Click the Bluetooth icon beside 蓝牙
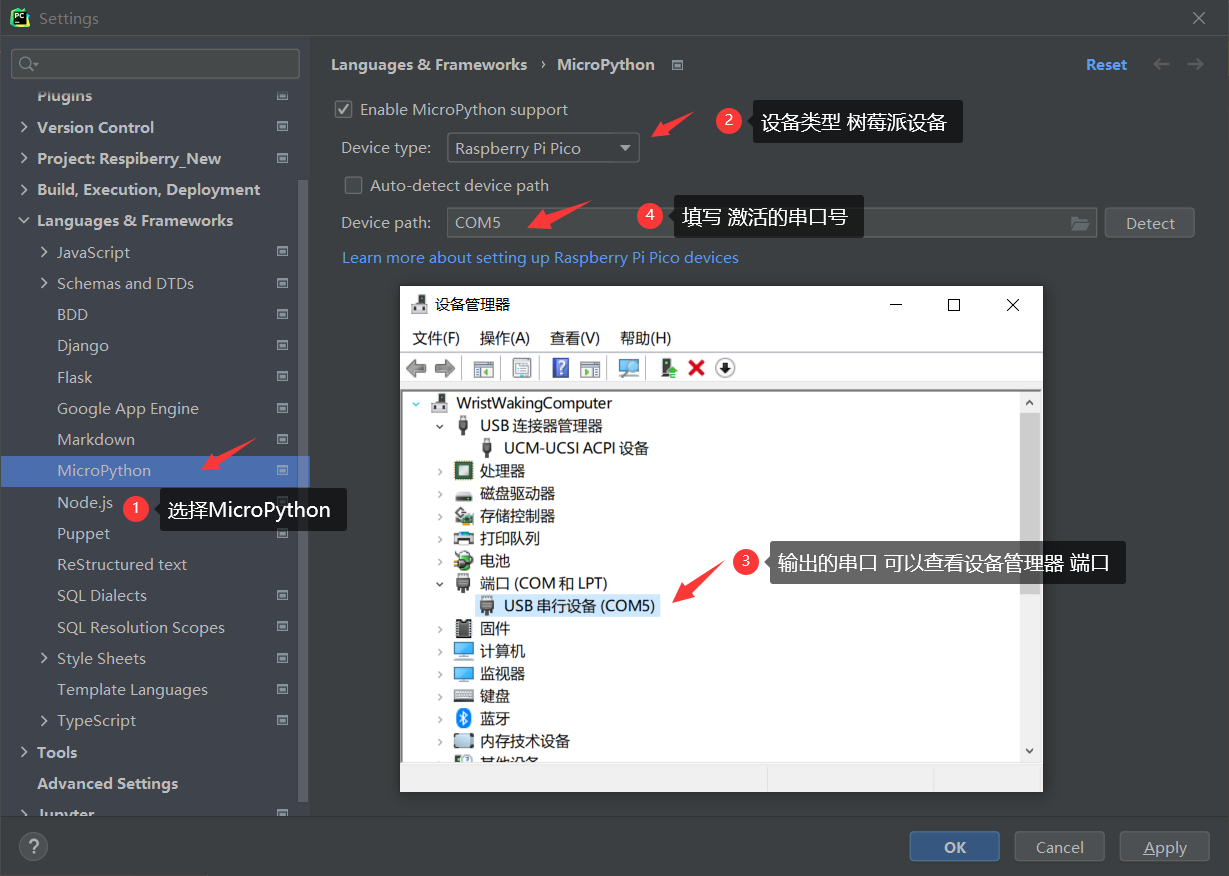 pyautogui.click(x=463, y=718)
